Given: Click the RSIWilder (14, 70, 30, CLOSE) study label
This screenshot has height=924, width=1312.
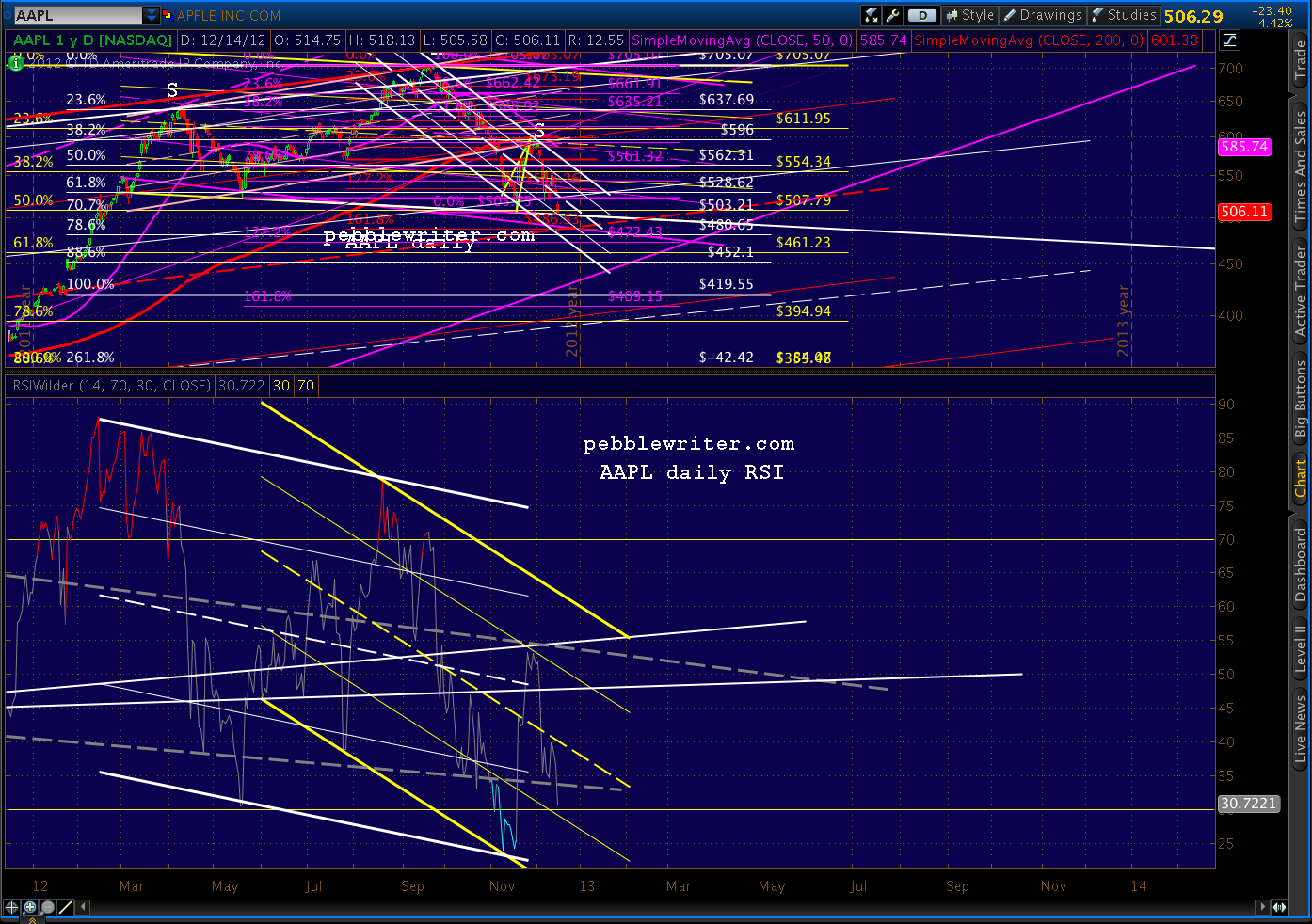Looking at the screenshot, I should tap(111, 385).
